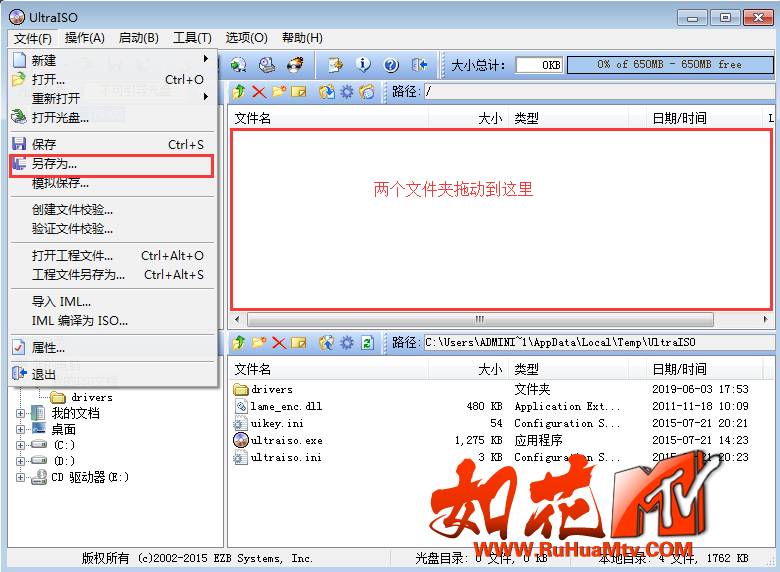Click the horizontal scrollbar in image pane
The image size is (780, 572).
(x=480, y=319)
